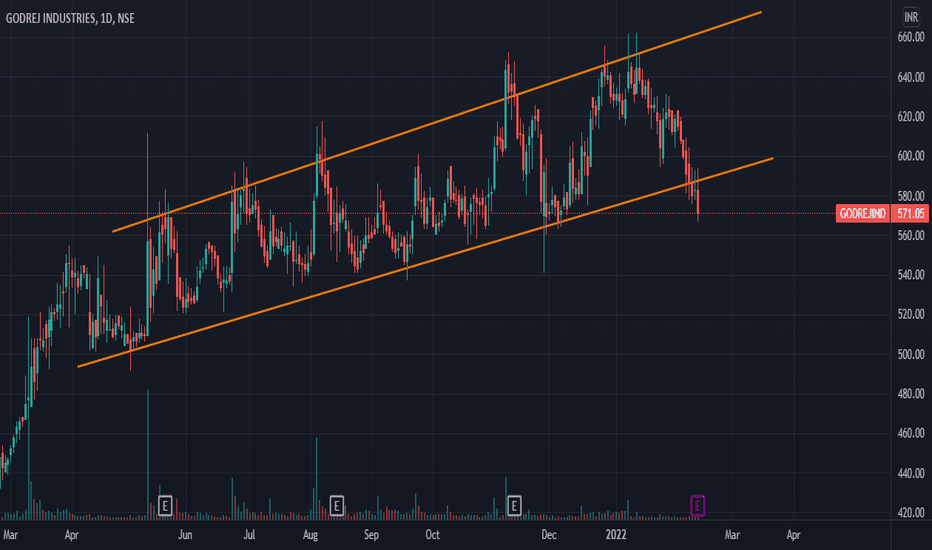Click the purple upcoming earnings marker
Viewport: 932px width, 550px height.
pyautogui.click(x=697, y=506)
